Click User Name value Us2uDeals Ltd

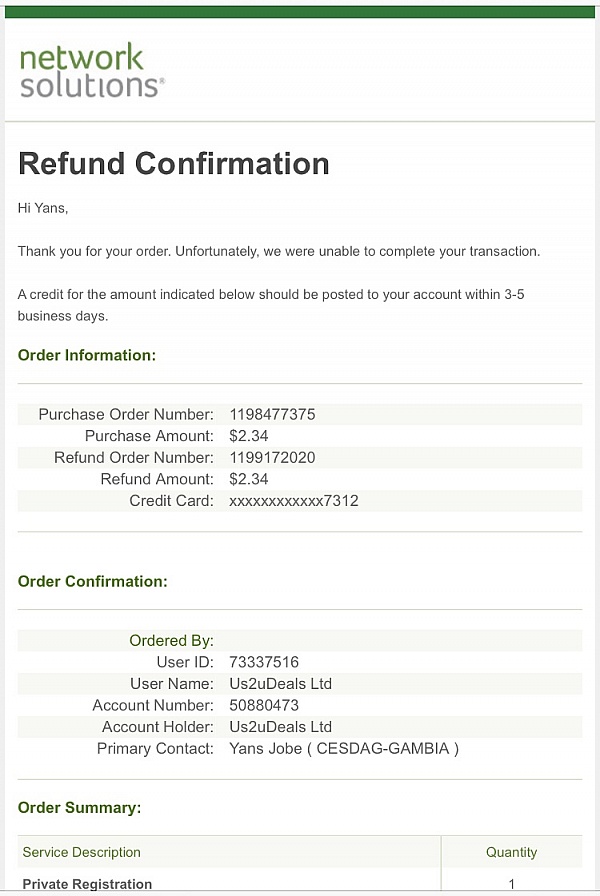tap(281, 684)
